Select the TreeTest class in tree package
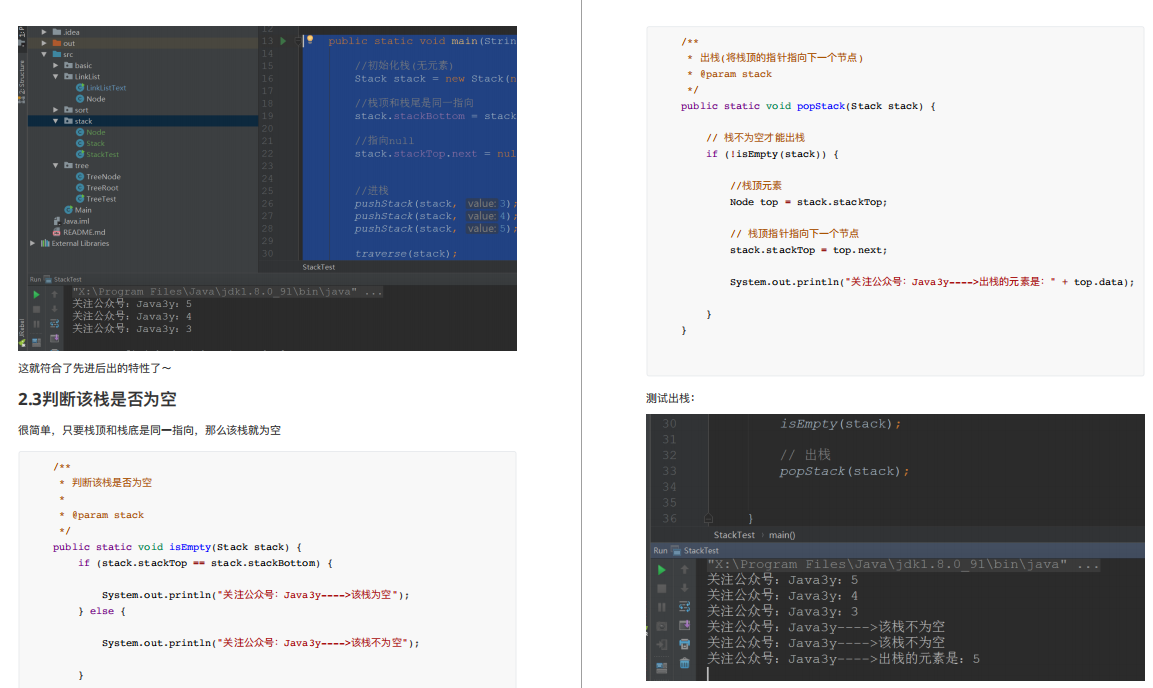Screen dimensions: 1153x688 (x=100, y=199)
